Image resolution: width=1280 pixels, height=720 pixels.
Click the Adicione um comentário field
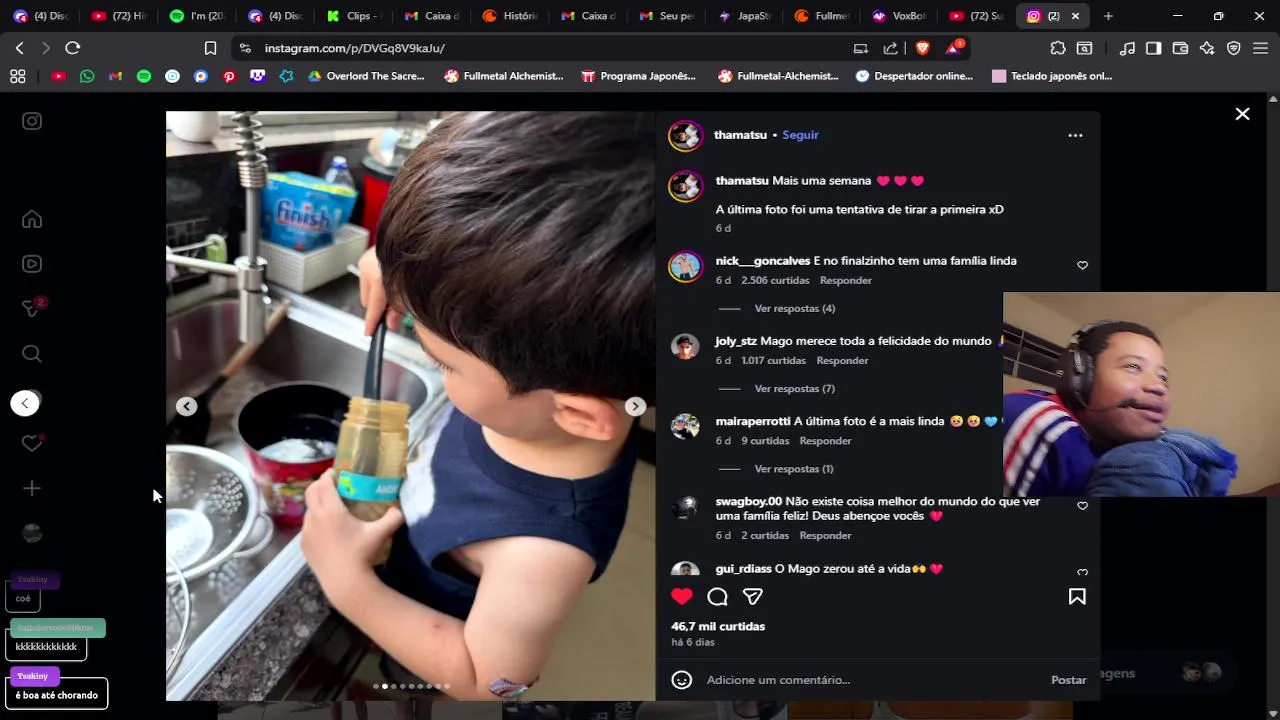coord(870,680)
